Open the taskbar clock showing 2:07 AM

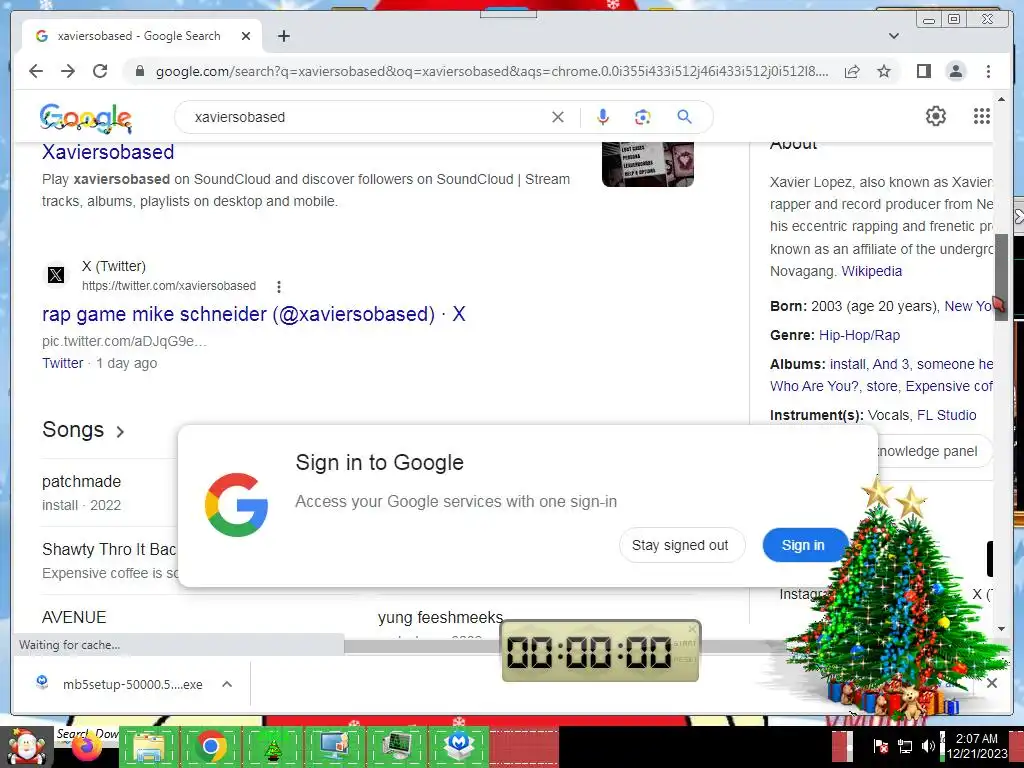click(x=976, y=746)
